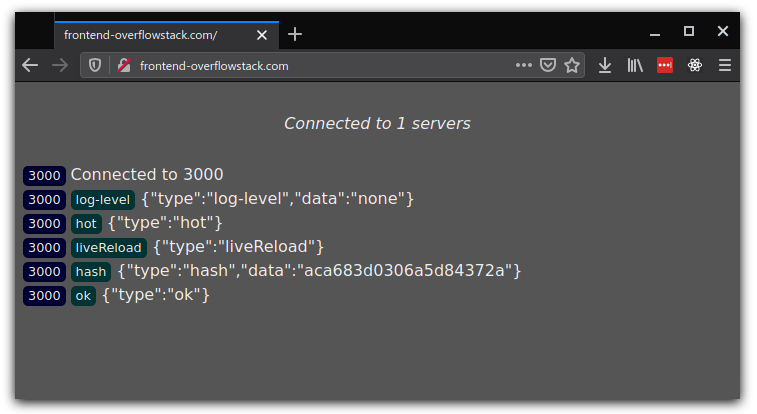The width and height of the screenshot is (757, 414).
Task: Save page to Pocket
Action: tap(548, 65)
